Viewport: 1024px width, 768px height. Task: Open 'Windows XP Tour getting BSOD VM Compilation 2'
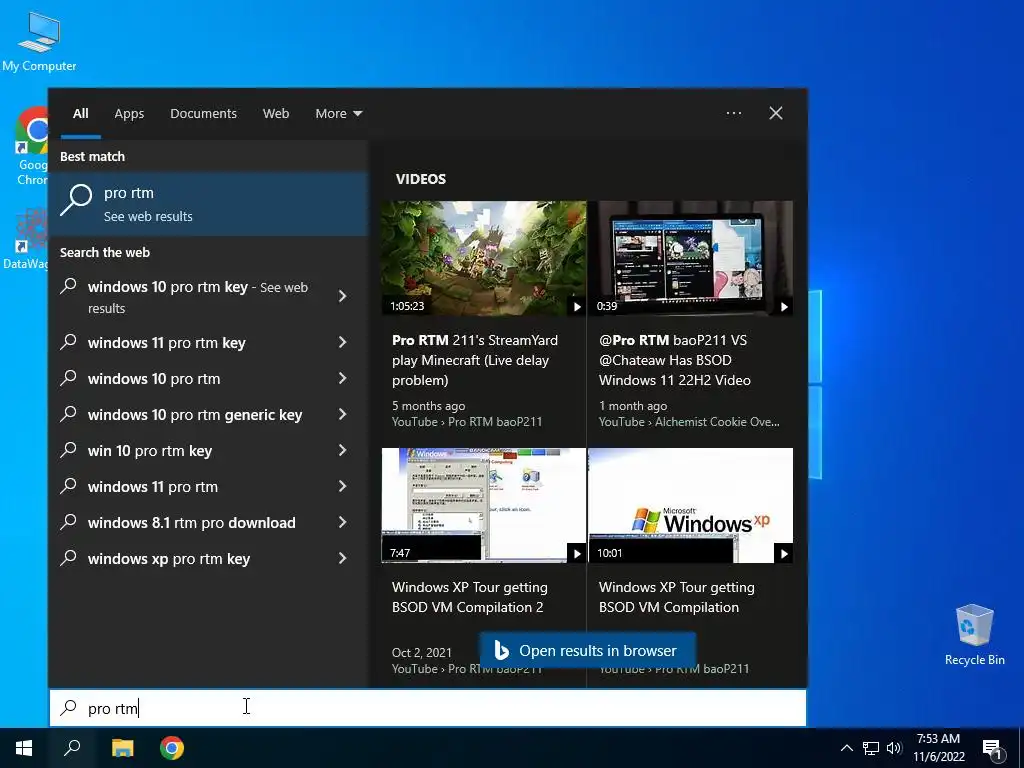(x=470, y=597)
